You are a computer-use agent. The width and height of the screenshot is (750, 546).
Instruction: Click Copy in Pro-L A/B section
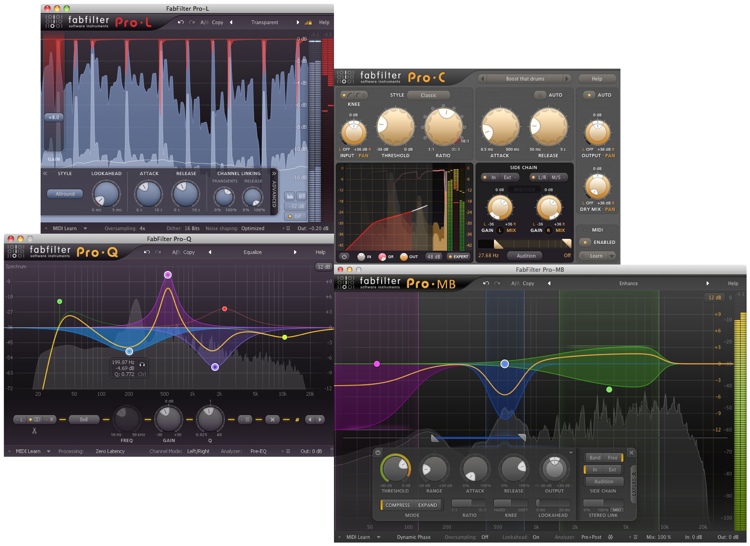click(x=217, y=22)
